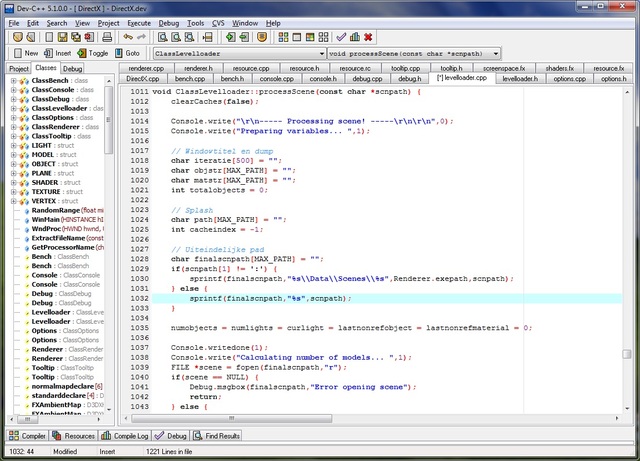This screenshot has height=461, width=640.
Task: Click line number 1038 in gutter
Action: tap(140, 357)
